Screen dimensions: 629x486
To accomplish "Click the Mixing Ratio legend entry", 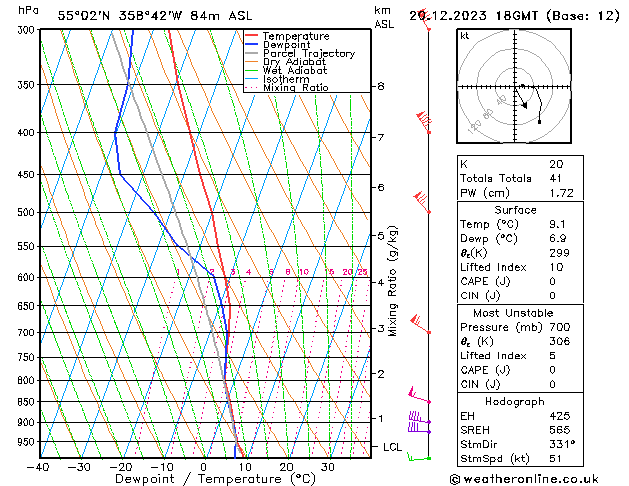I will point(287,87).
